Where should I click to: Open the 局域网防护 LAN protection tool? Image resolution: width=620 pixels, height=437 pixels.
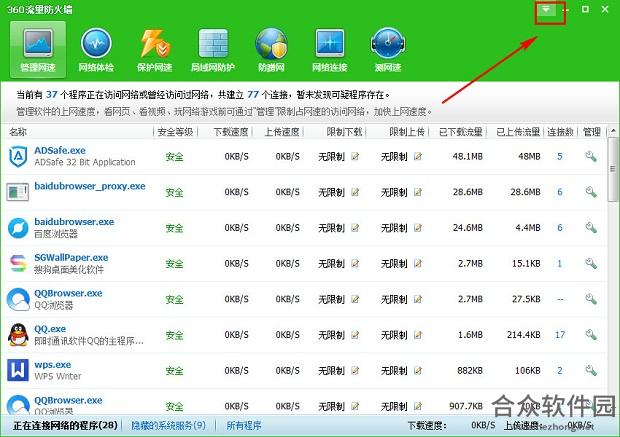click(213, 49)
